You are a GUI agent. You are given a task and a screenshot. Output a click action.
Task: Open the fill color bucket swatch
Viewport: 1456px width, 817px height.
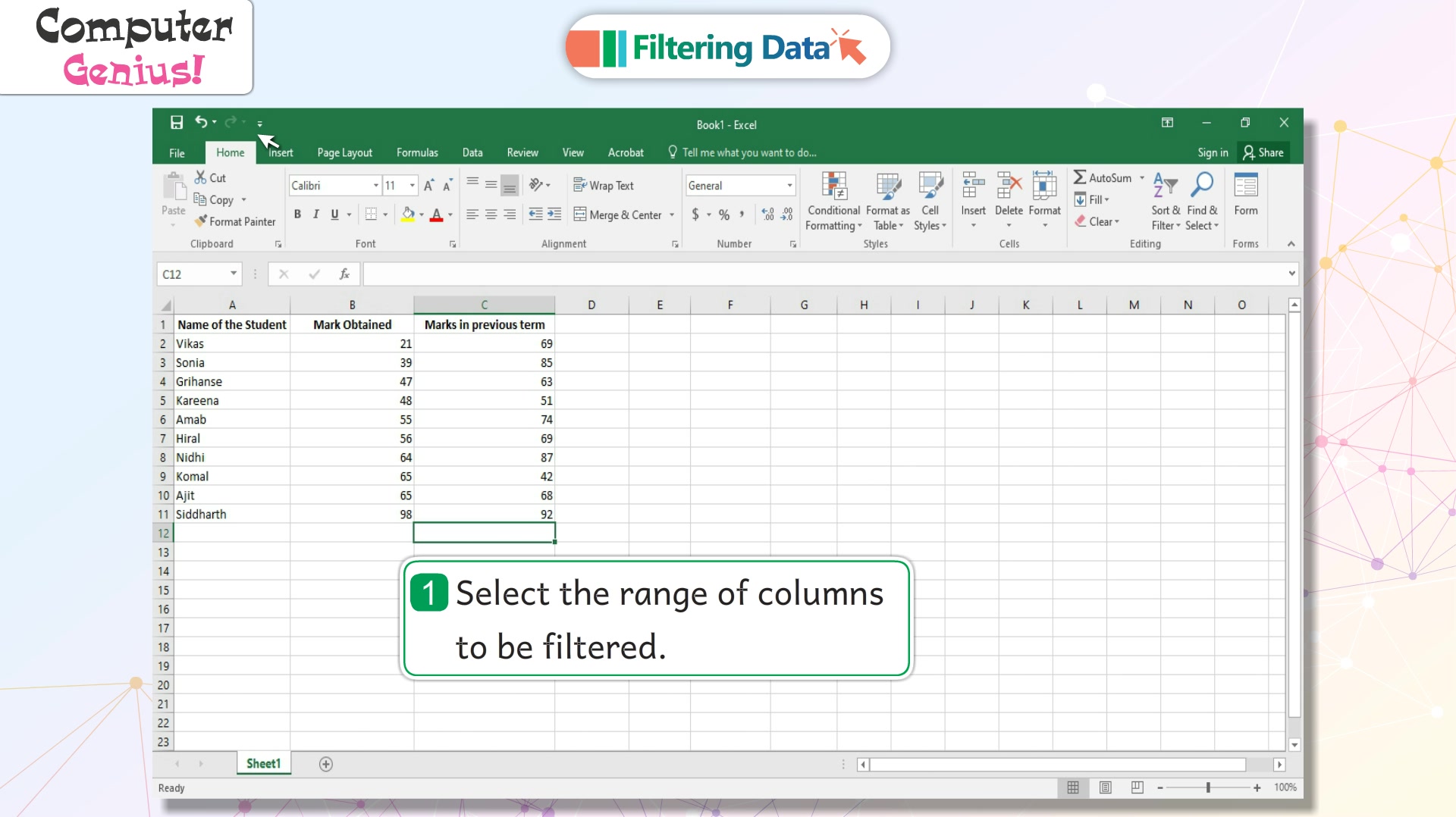408,214
